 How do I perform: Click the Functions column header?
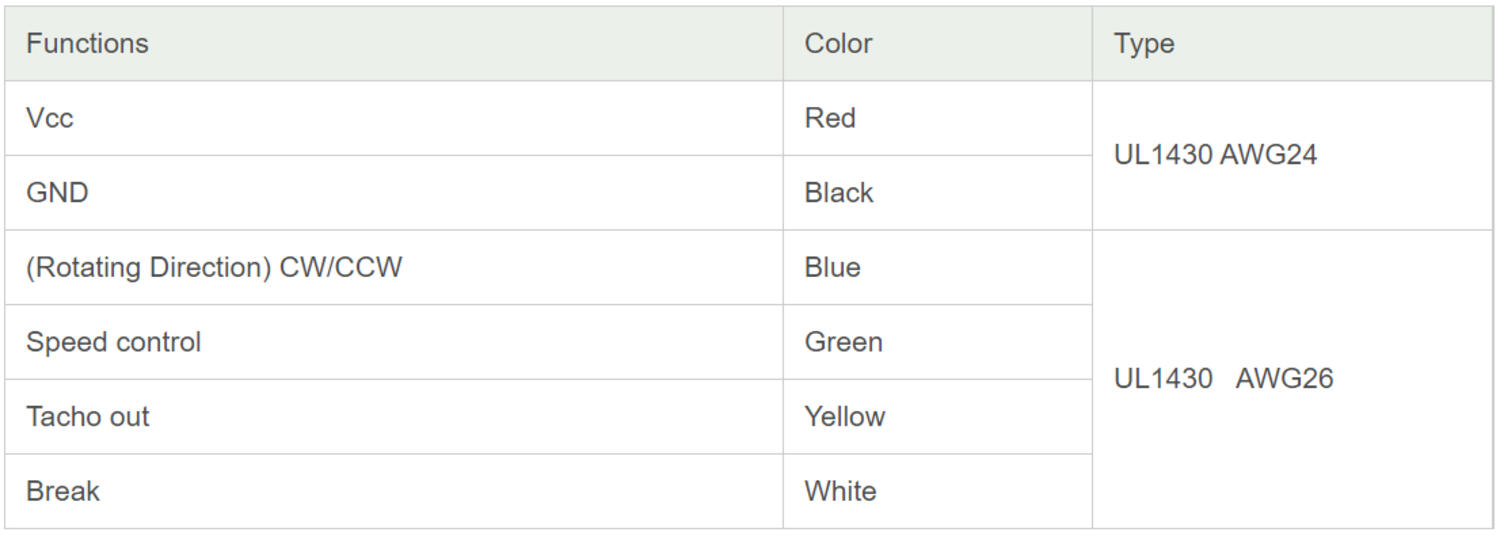click(x=87, y=44)
